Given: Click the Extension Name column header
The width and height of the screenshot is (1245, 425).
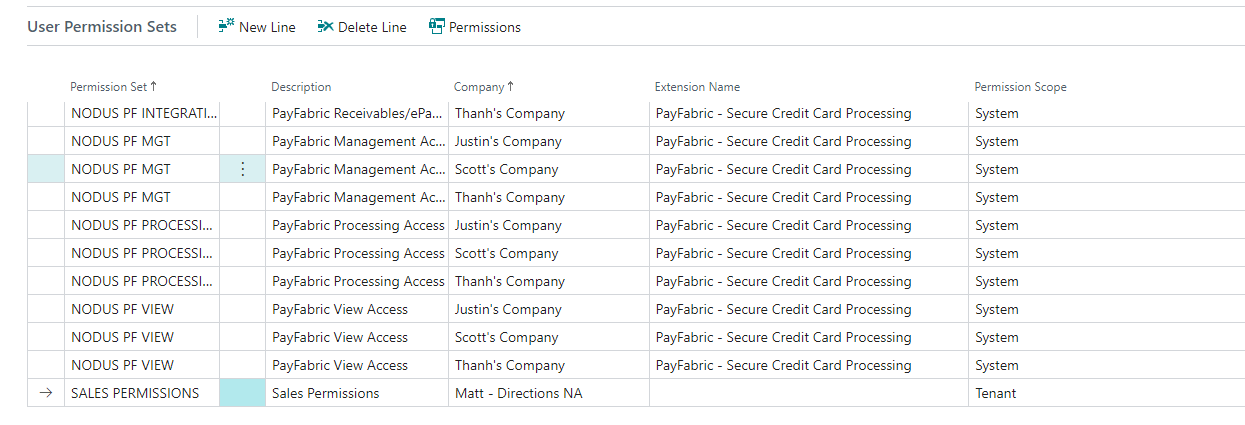Looking at the screenshot, I should [697, 87].
